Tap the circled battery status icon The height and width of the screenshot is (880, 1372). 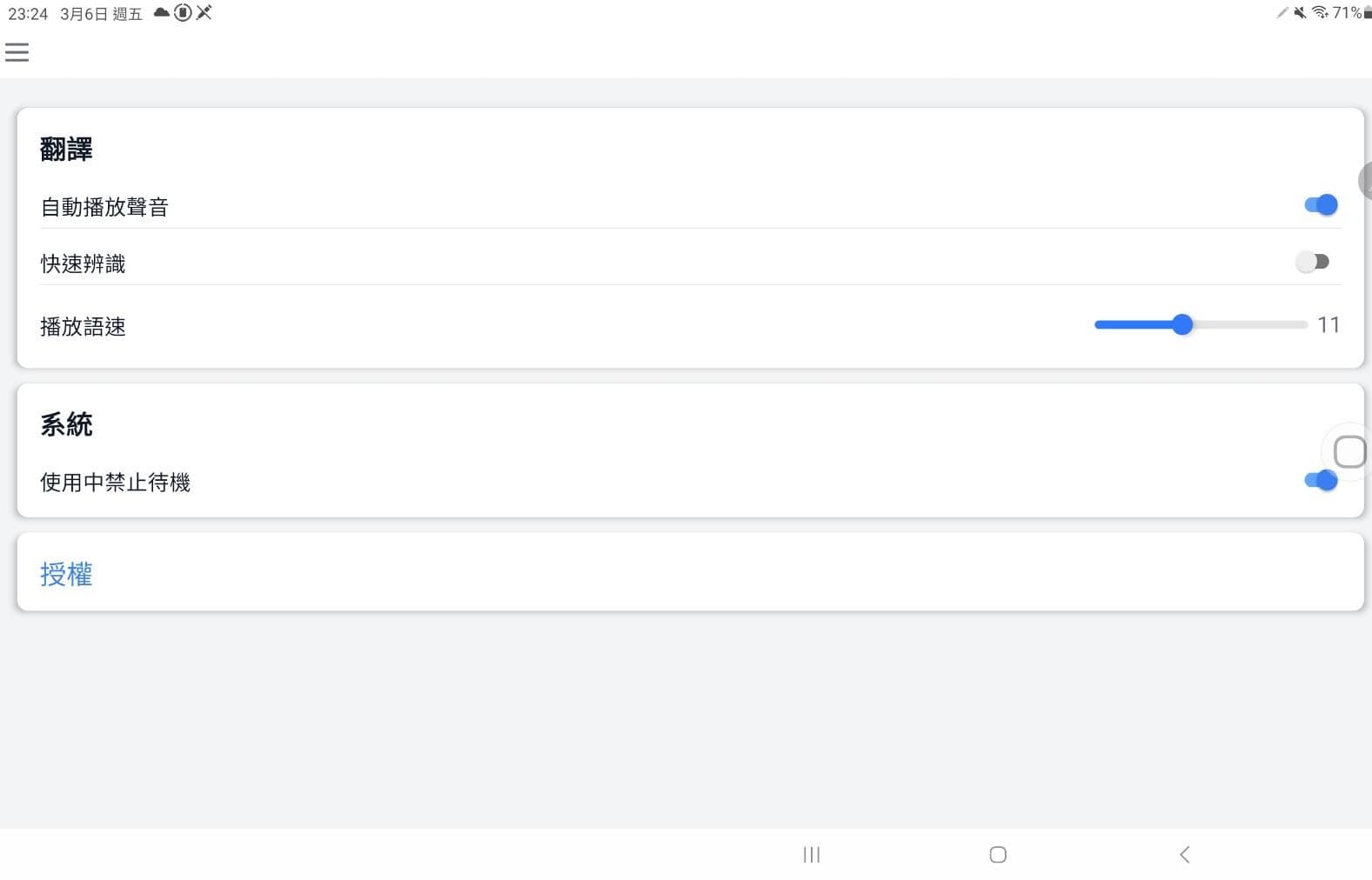coord(183,12)
